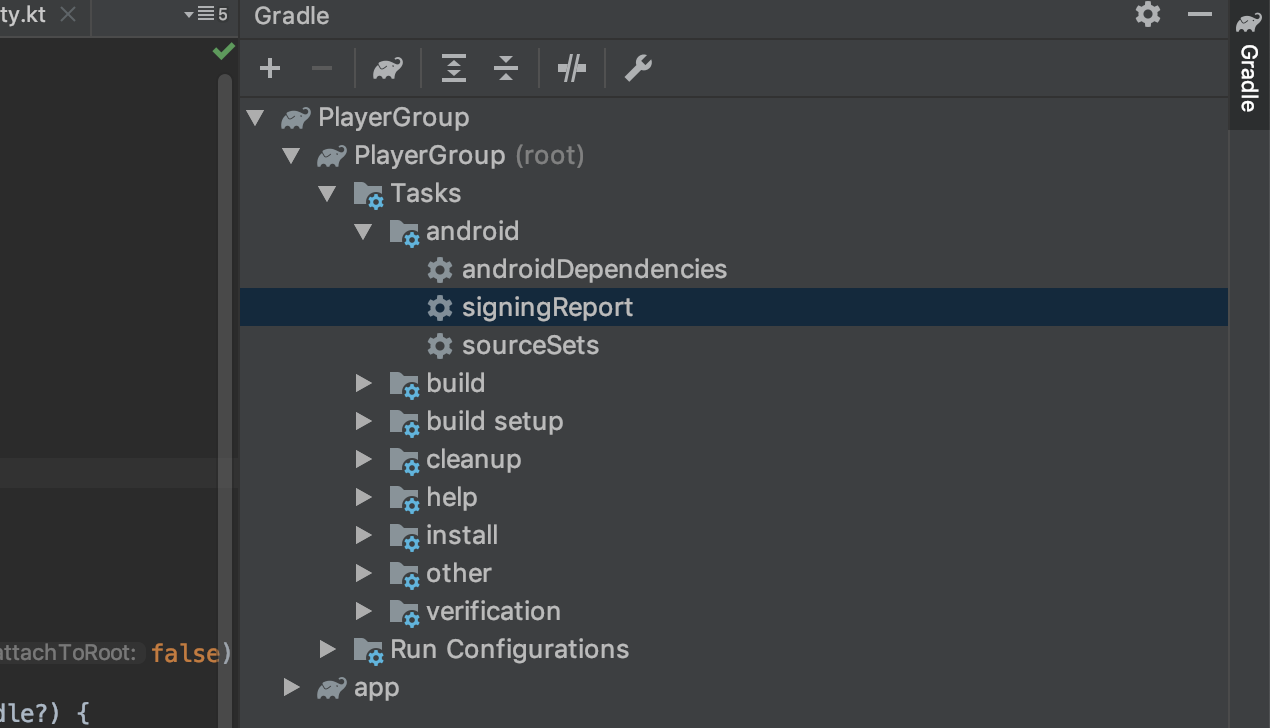The width and height of the screenshot is (1270, 728).
Task: Click the plus icon to link Gradle project
Action: (x=270, y=68)
